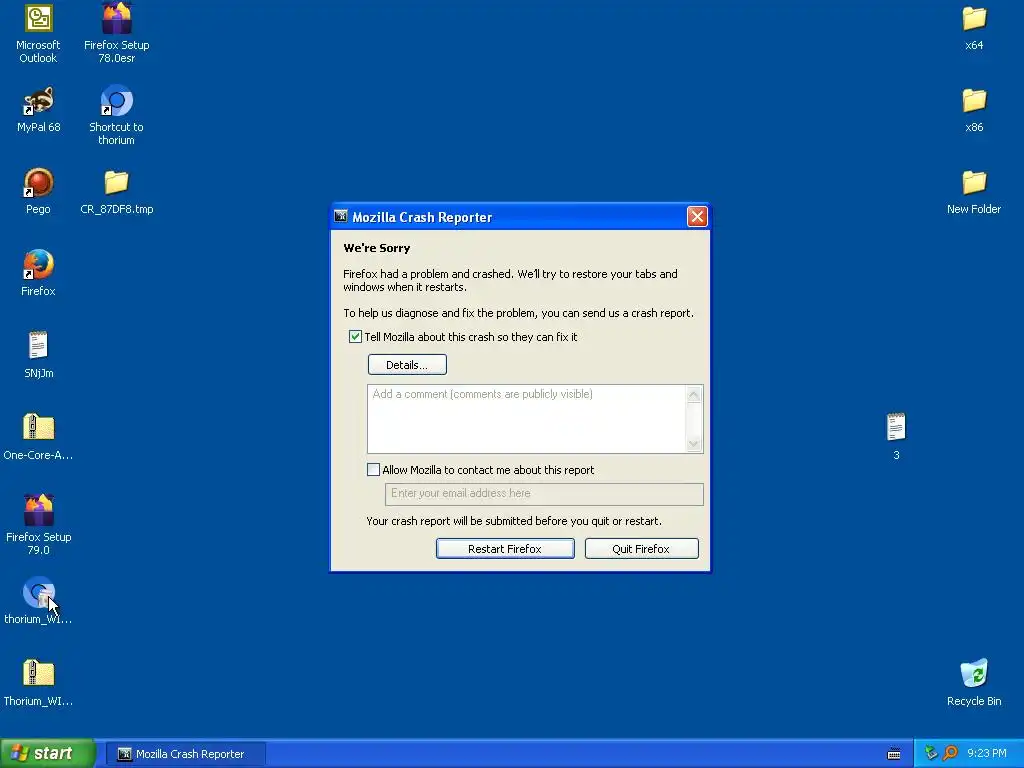Click the Crash Reporter title bar icon
Screen dimensions: 1024x768
341,217
